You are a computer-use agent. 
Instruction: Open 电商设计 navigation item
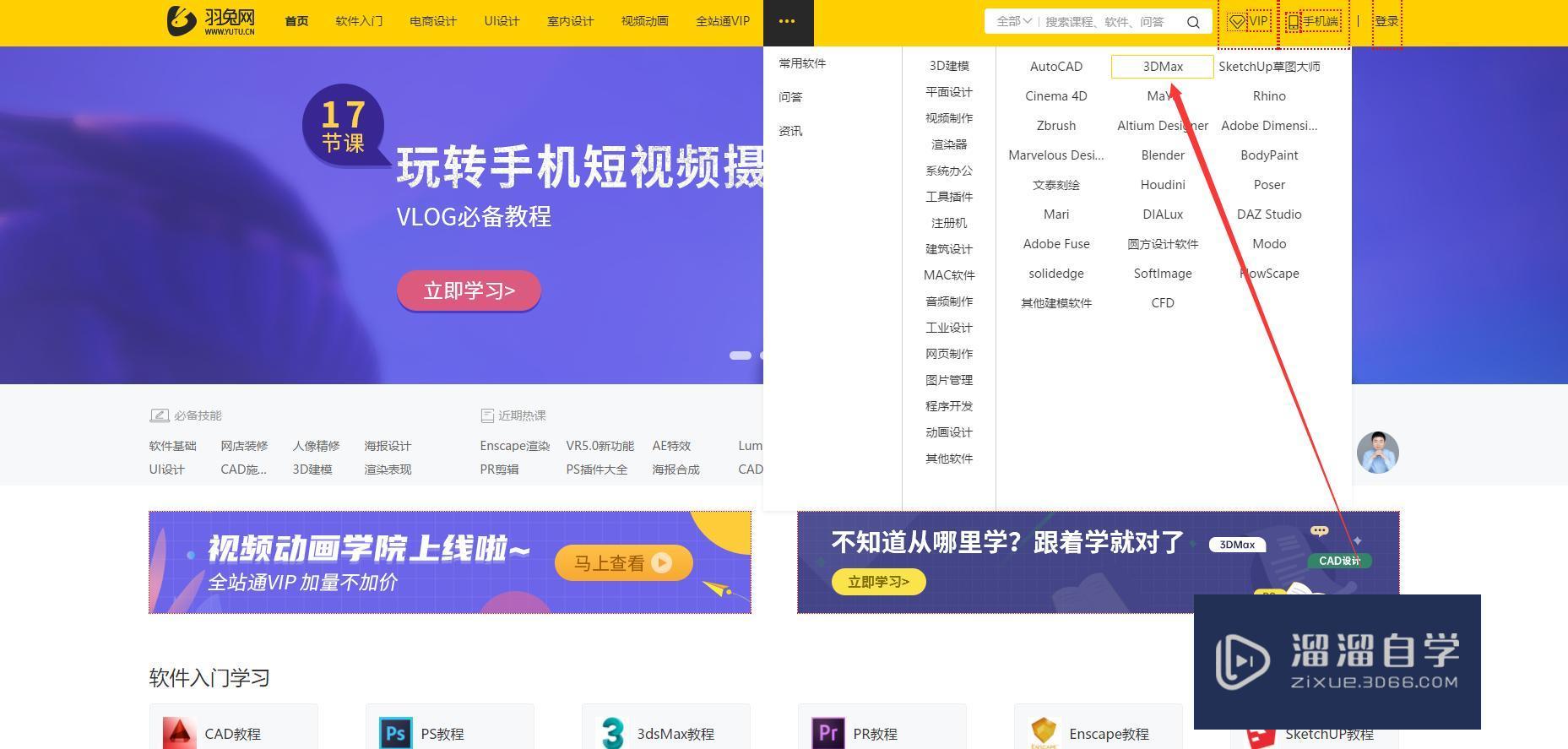pyautogui.click(x=433, y=21)
